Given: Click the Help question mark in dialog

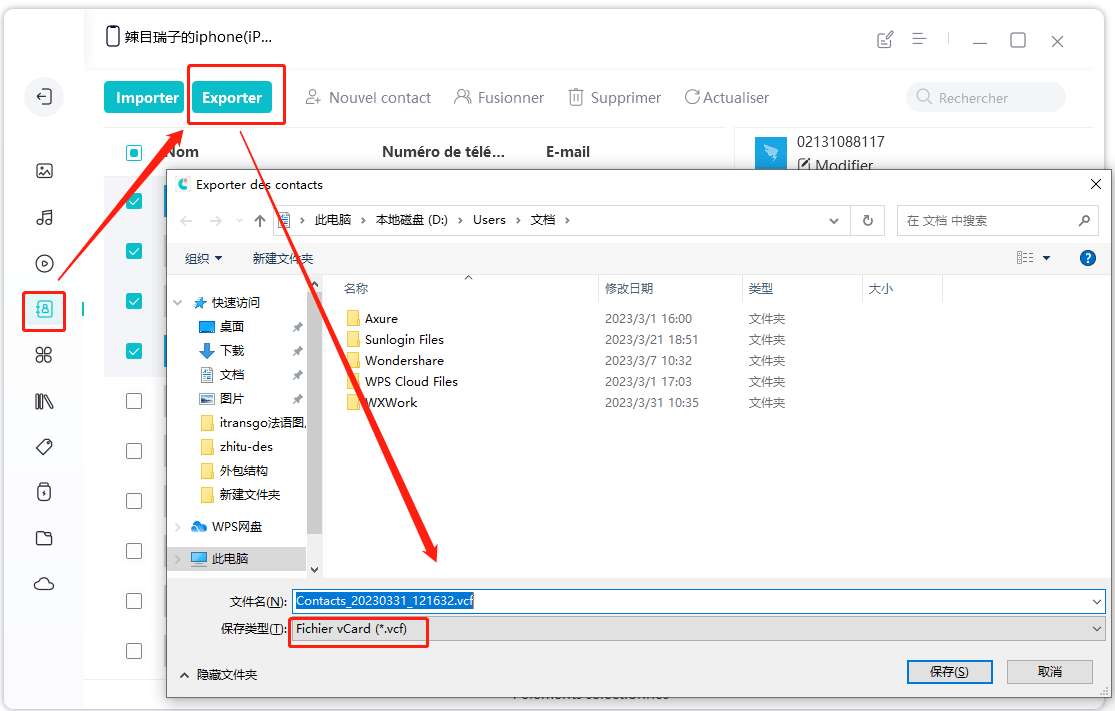Looking at the screenshot, I should click(1088, 257).
